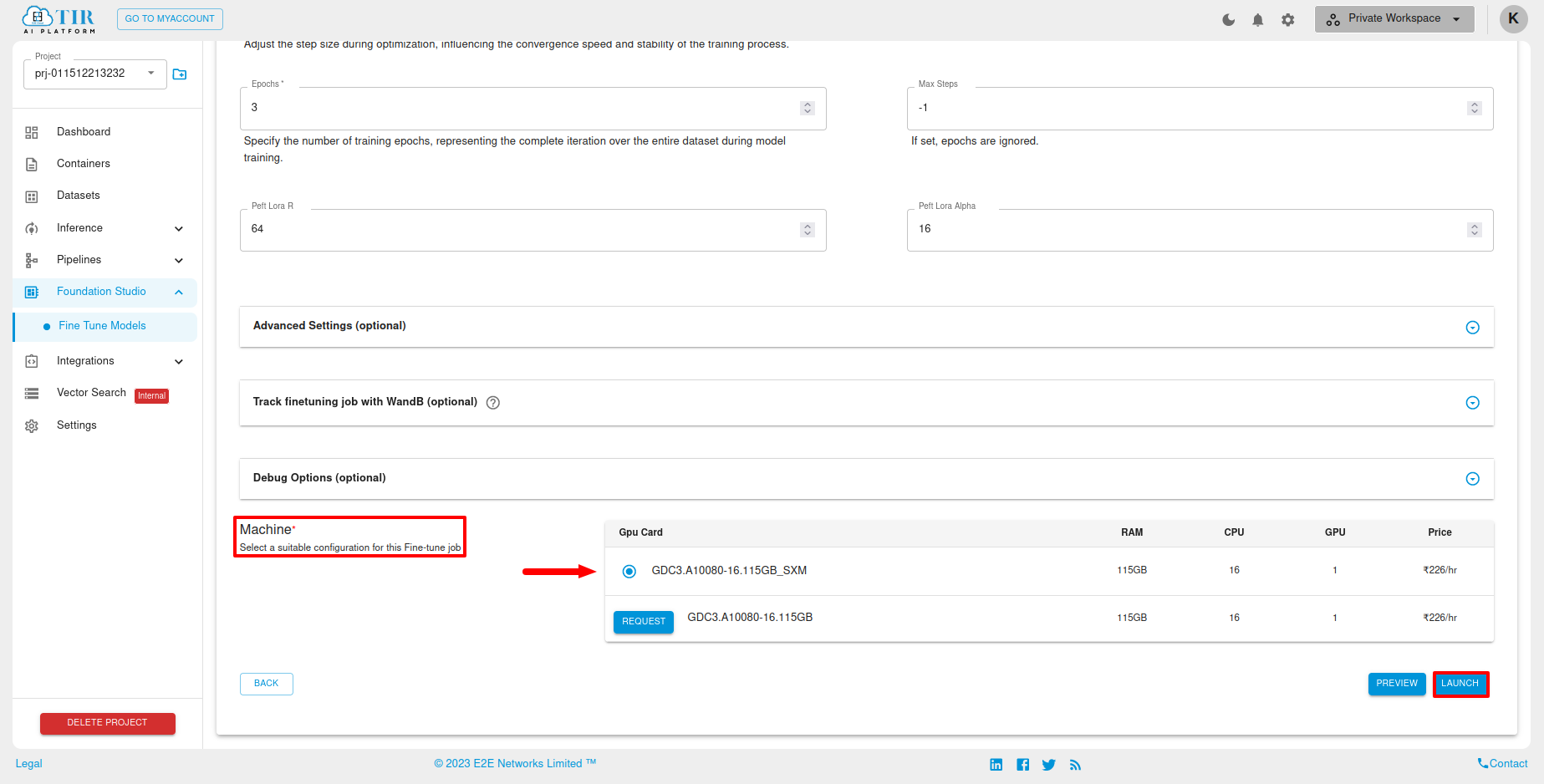Expand Advanced Settings (optional) section

coord(1473,327)
